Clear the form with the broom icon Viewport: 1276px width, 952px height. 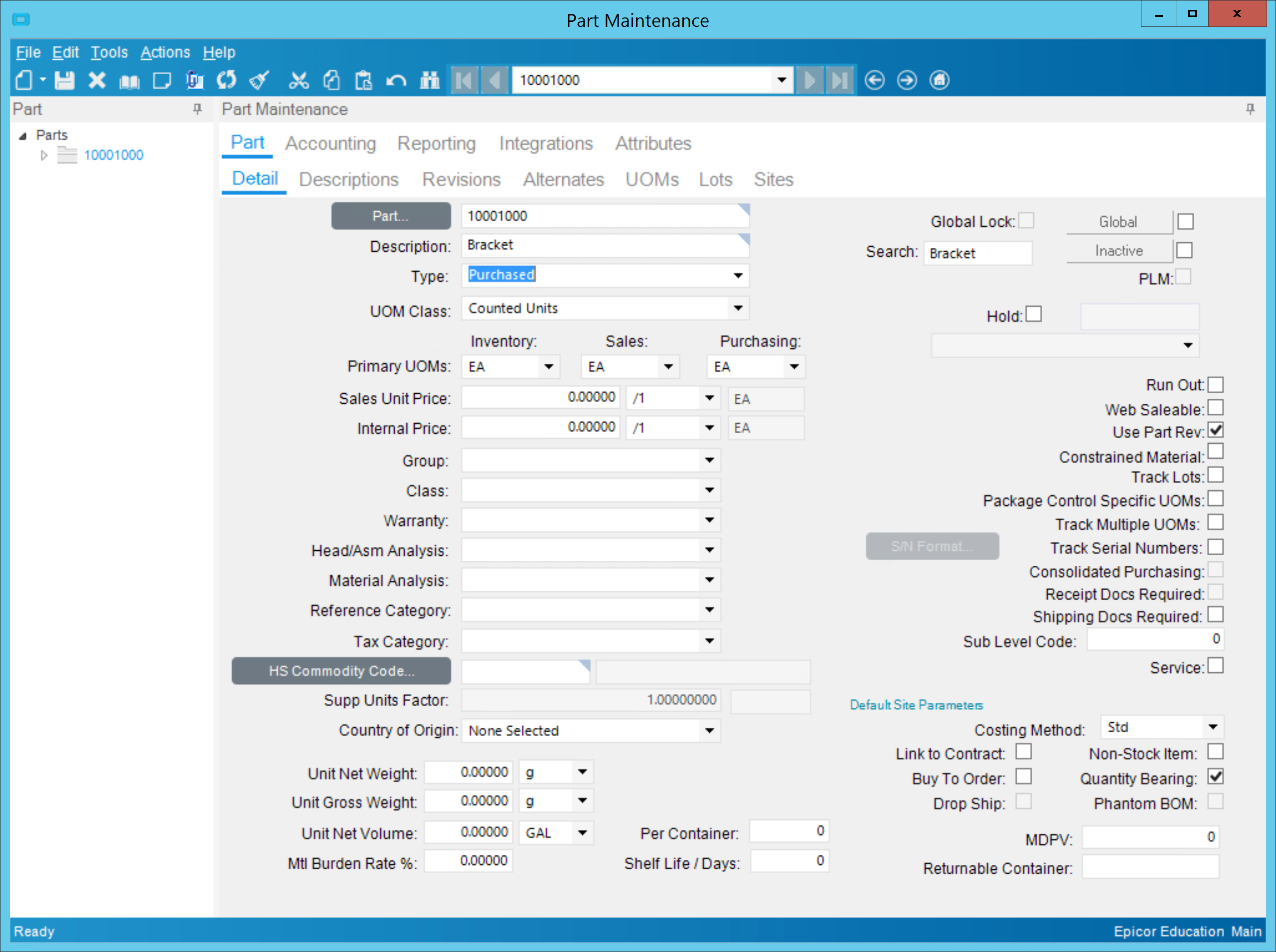[x=259, y=80]
